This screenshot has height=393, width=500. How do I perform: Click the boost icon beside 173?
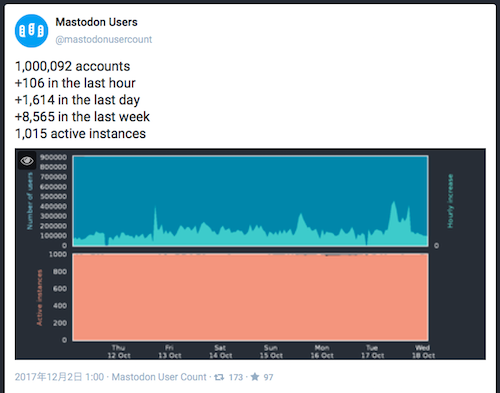[x=219, y=377]
